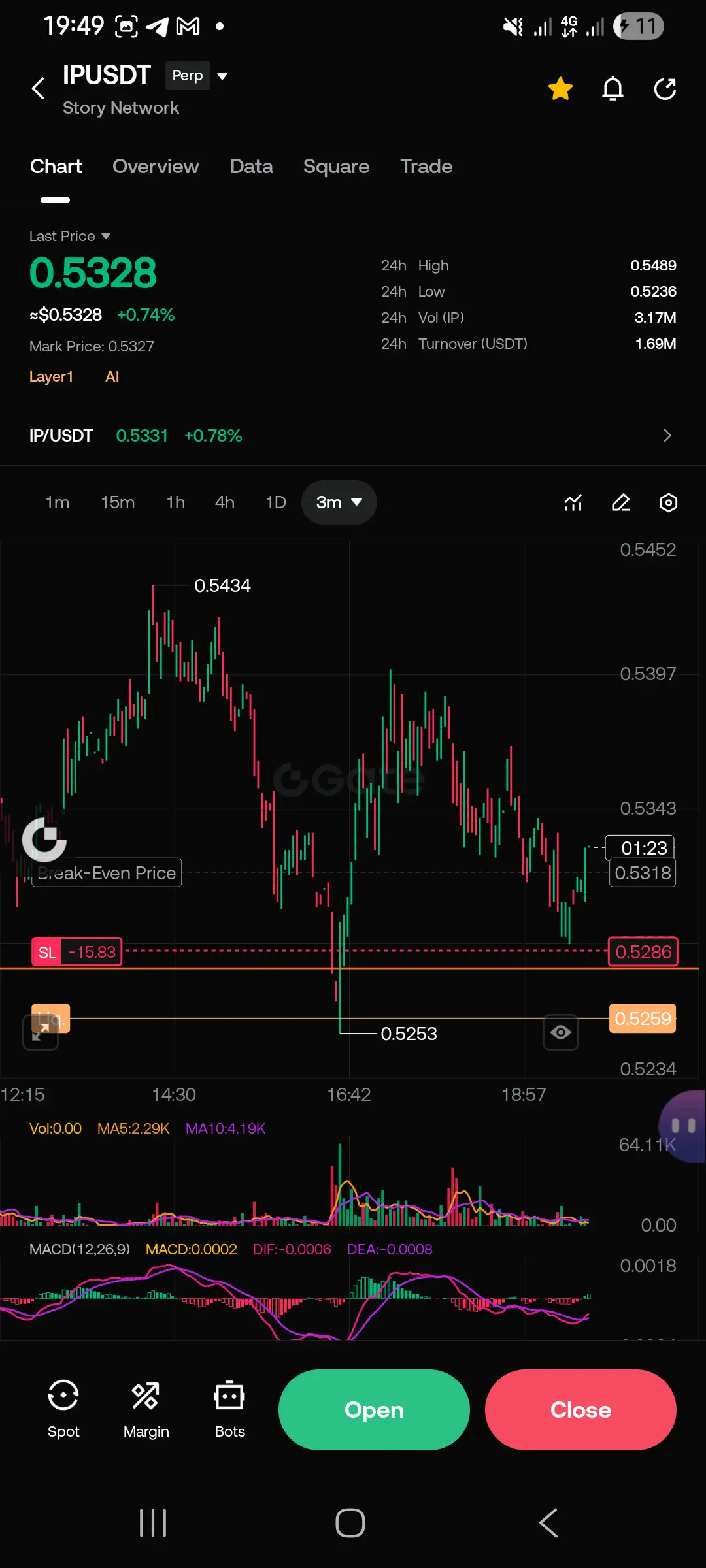
Task: Go back with the top-left arrow
Action: (39, 88)
